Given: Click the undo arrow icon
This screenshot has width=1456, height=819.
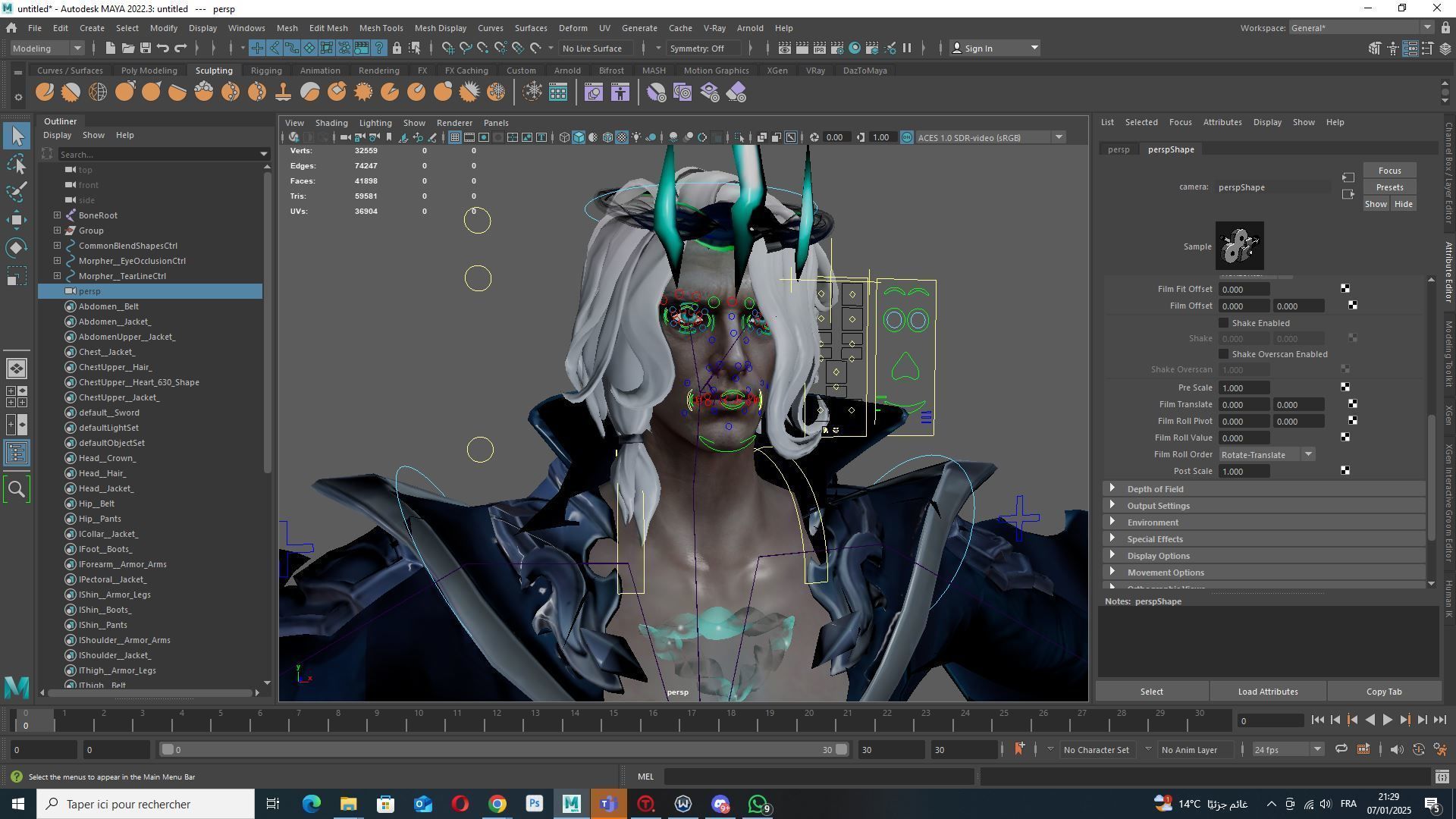Looking at the screenshot, I should pyautogui.click(x=162, y=49).
